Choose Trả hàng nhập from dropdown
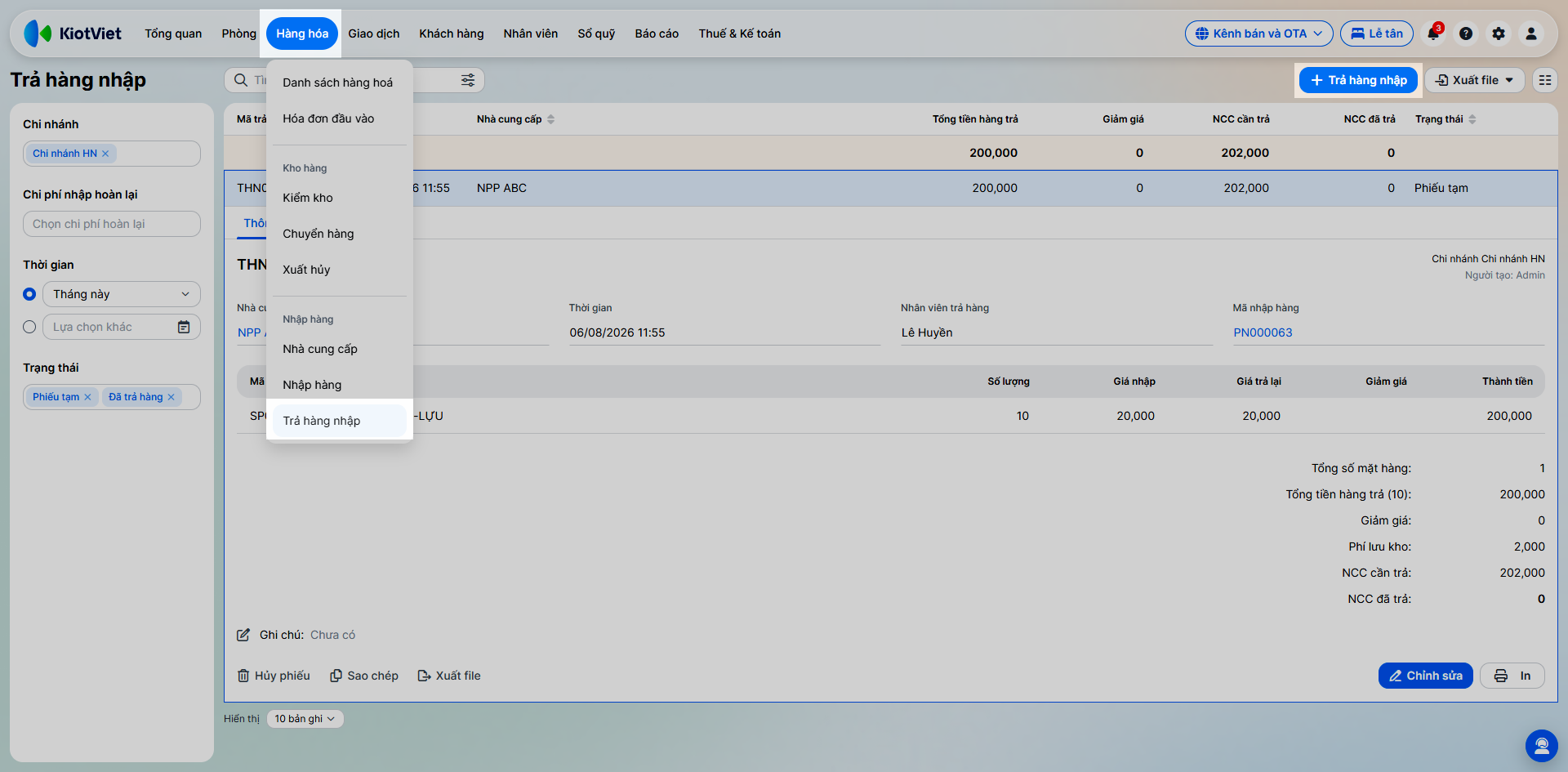 click(340, 421)
